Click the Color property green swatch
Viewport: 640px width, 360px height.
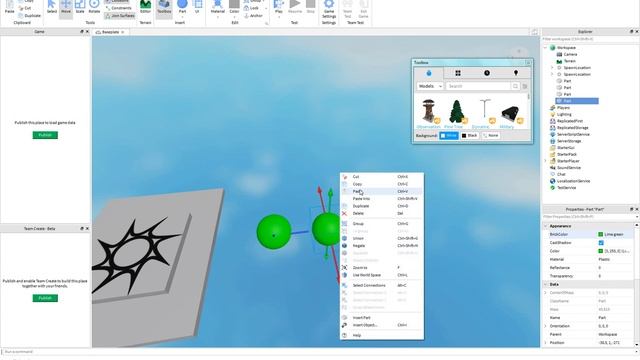pyautogui.click(x=600, y=251)
